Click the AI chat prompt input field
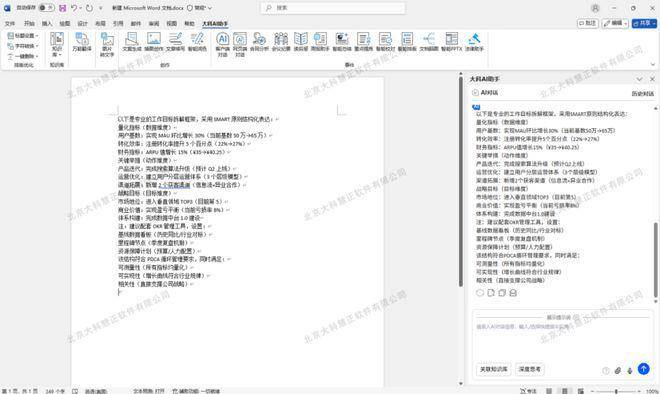The height and width of the screenshot is (394, 660). [x=562, y=341]
